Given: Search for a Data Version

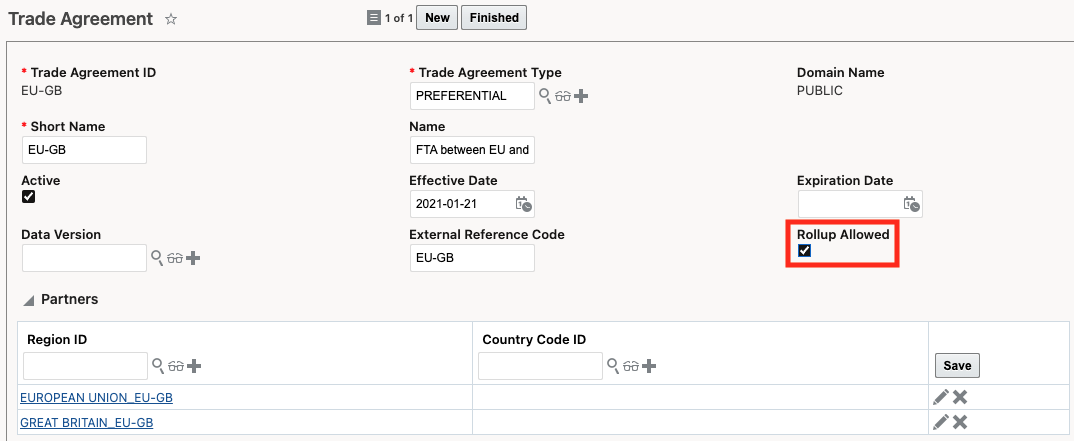Looking at the screenshot, I should click(x=157, y=258).
